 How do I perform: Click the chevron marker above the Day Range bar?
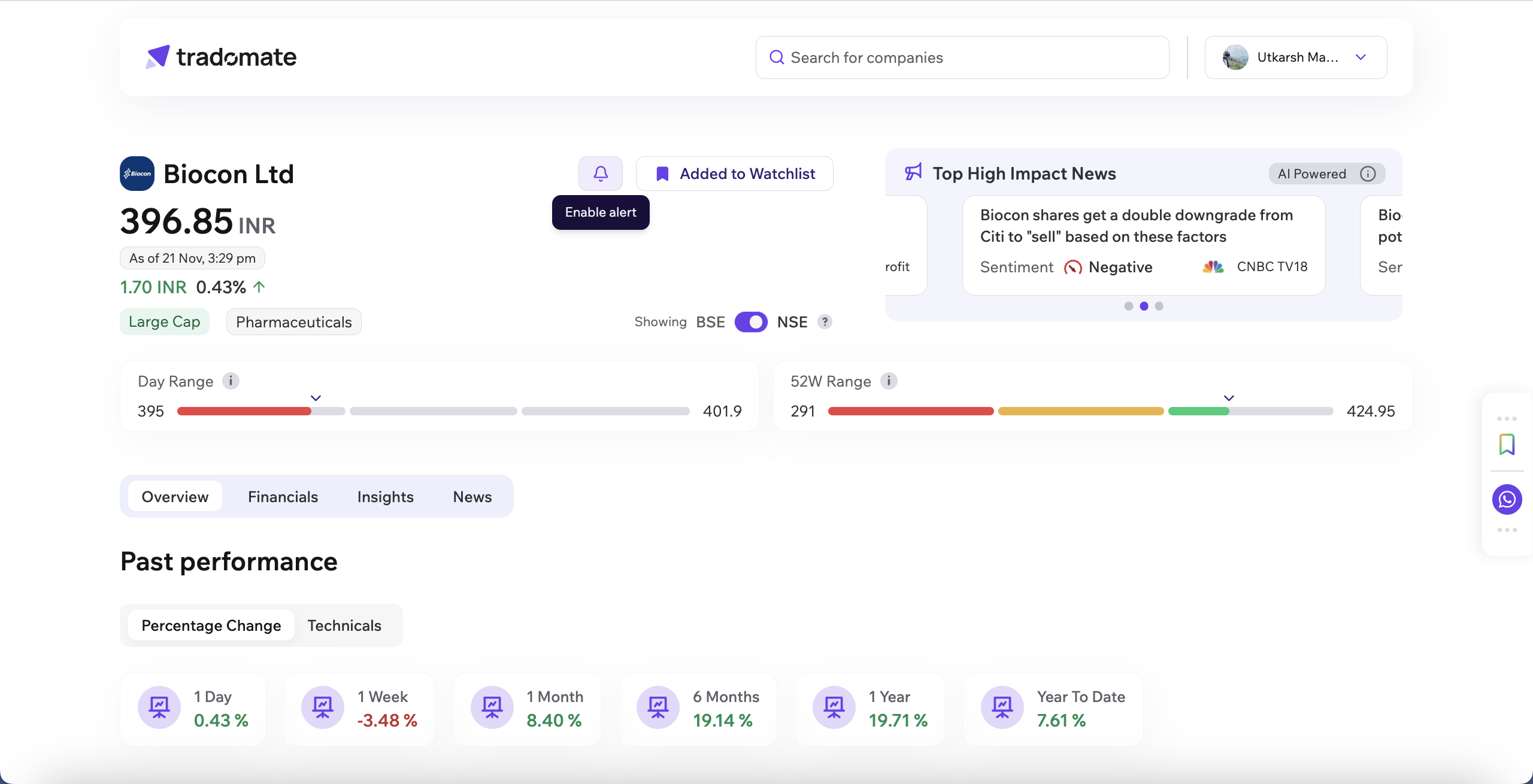[316, 397]
